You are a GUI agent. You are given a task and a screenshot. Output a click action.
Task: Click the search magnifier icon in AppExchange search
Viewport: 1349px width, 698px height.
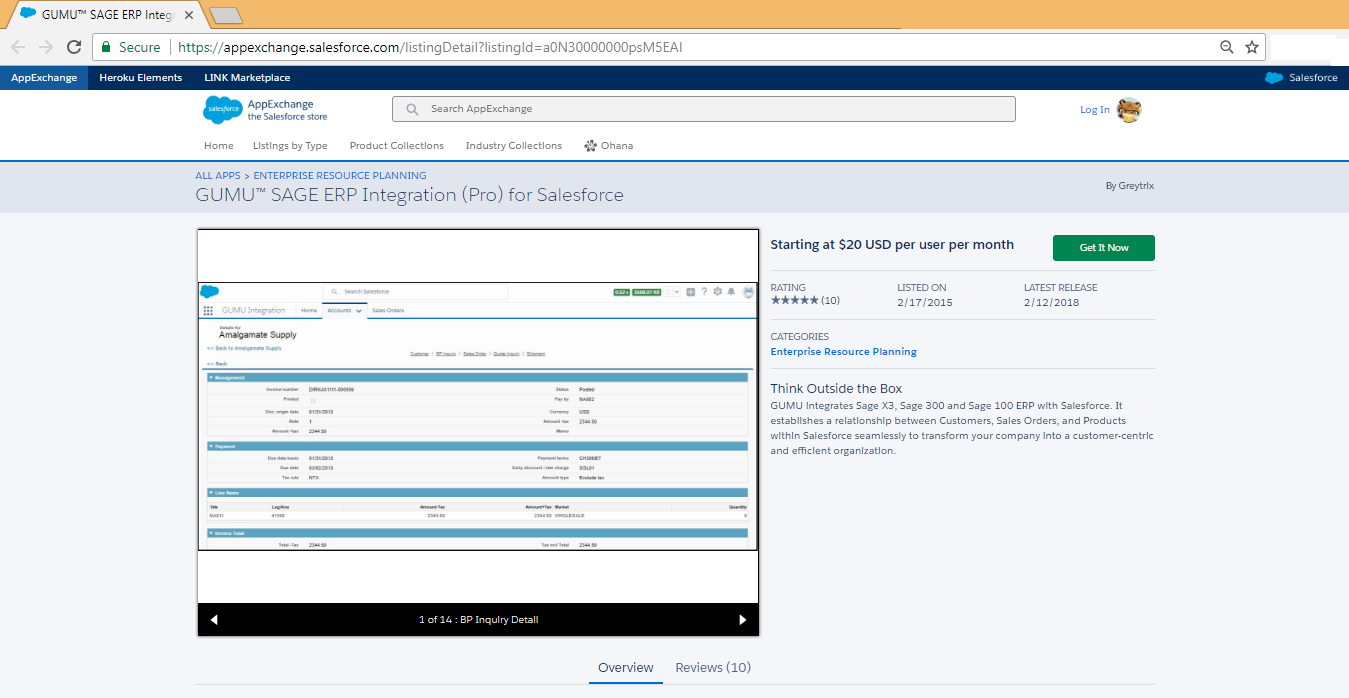point(412,109)
